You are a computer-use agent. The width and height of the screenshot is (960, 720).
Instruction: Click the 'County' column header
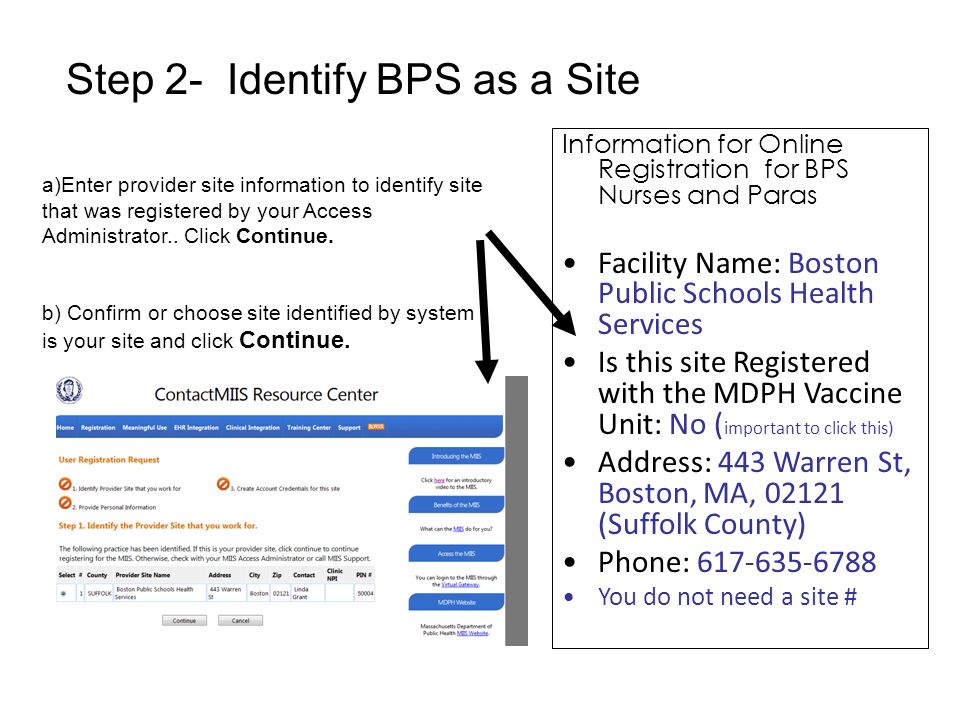coord(97,575)
